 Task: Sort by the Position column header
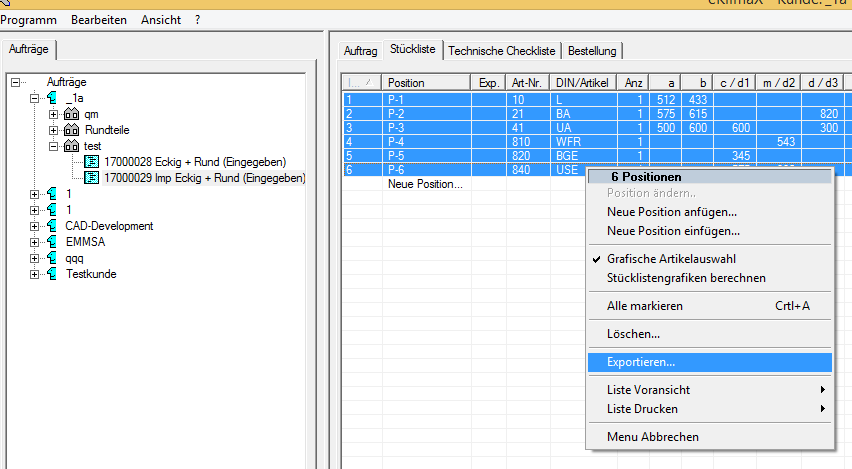(426, 83)
